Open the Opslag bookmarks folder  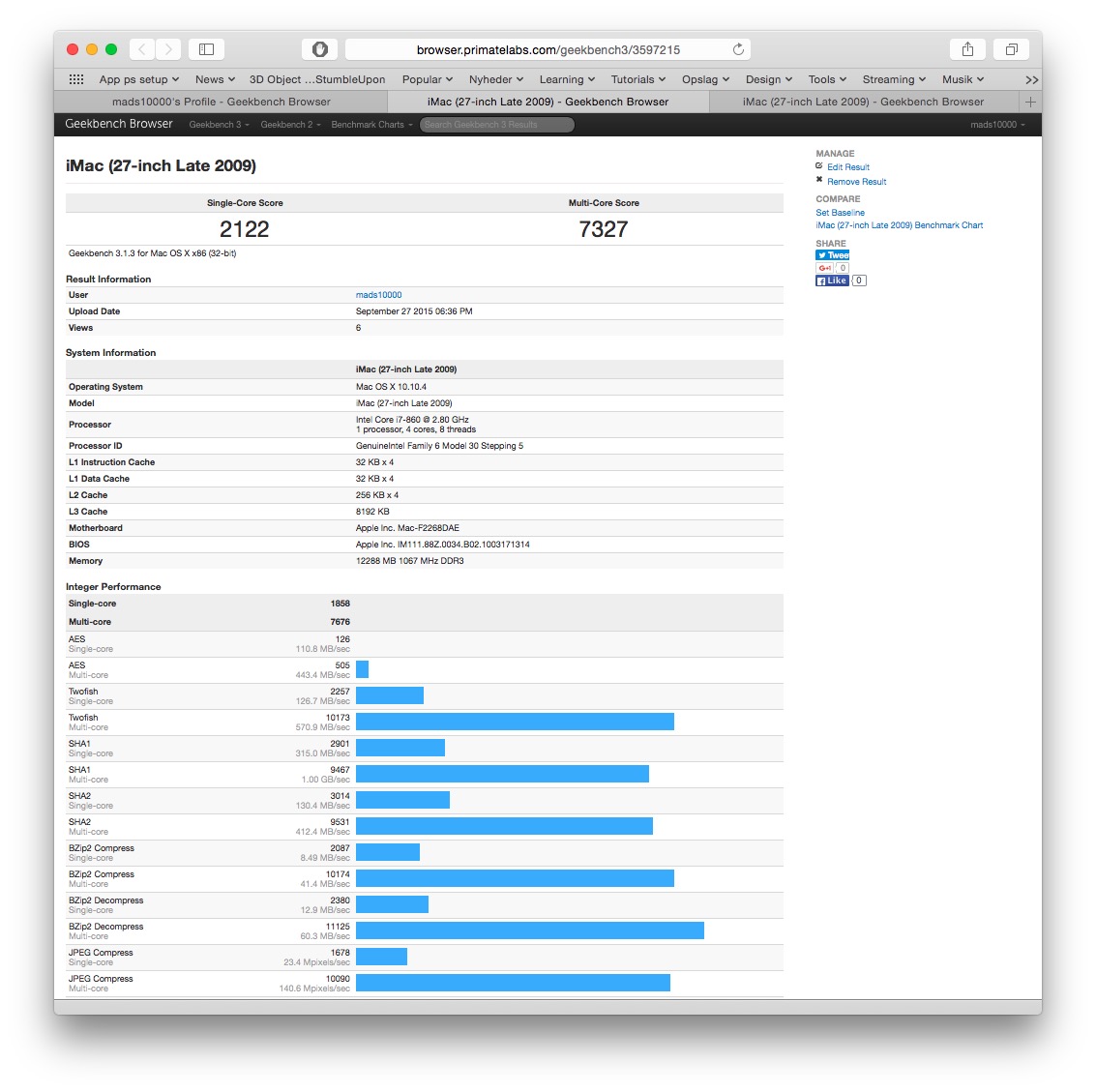(705, 79)
